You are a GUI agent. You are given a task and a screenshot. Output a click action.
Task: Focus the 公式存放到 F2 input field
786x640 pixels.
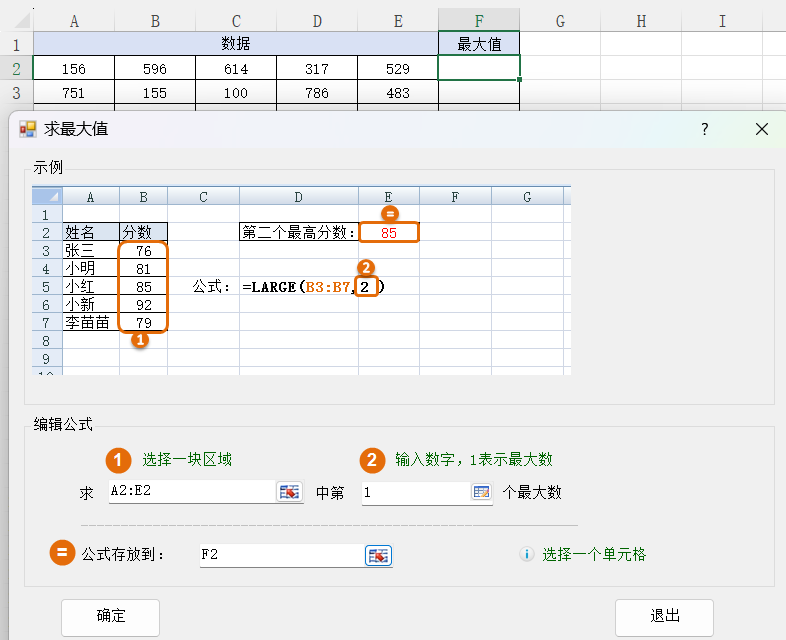coord(280,555)
